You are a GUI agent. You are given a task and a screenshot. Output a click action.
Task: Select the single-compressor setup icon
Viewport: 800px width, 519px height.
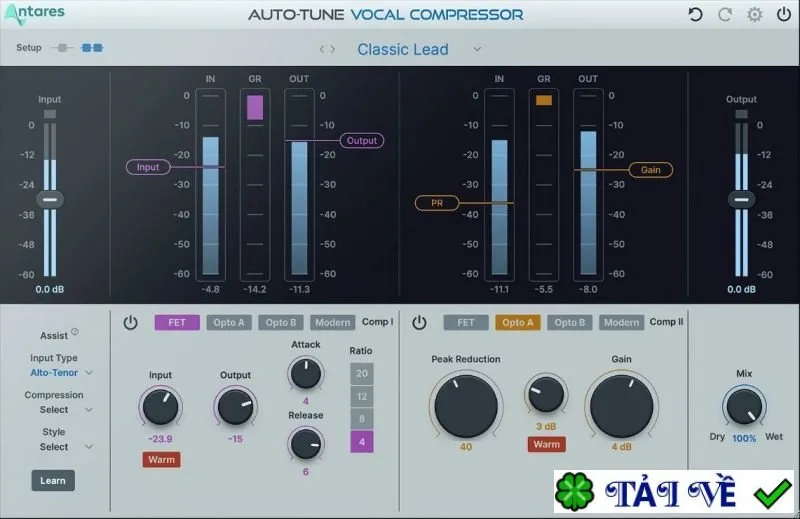click(x=62, y=48)
